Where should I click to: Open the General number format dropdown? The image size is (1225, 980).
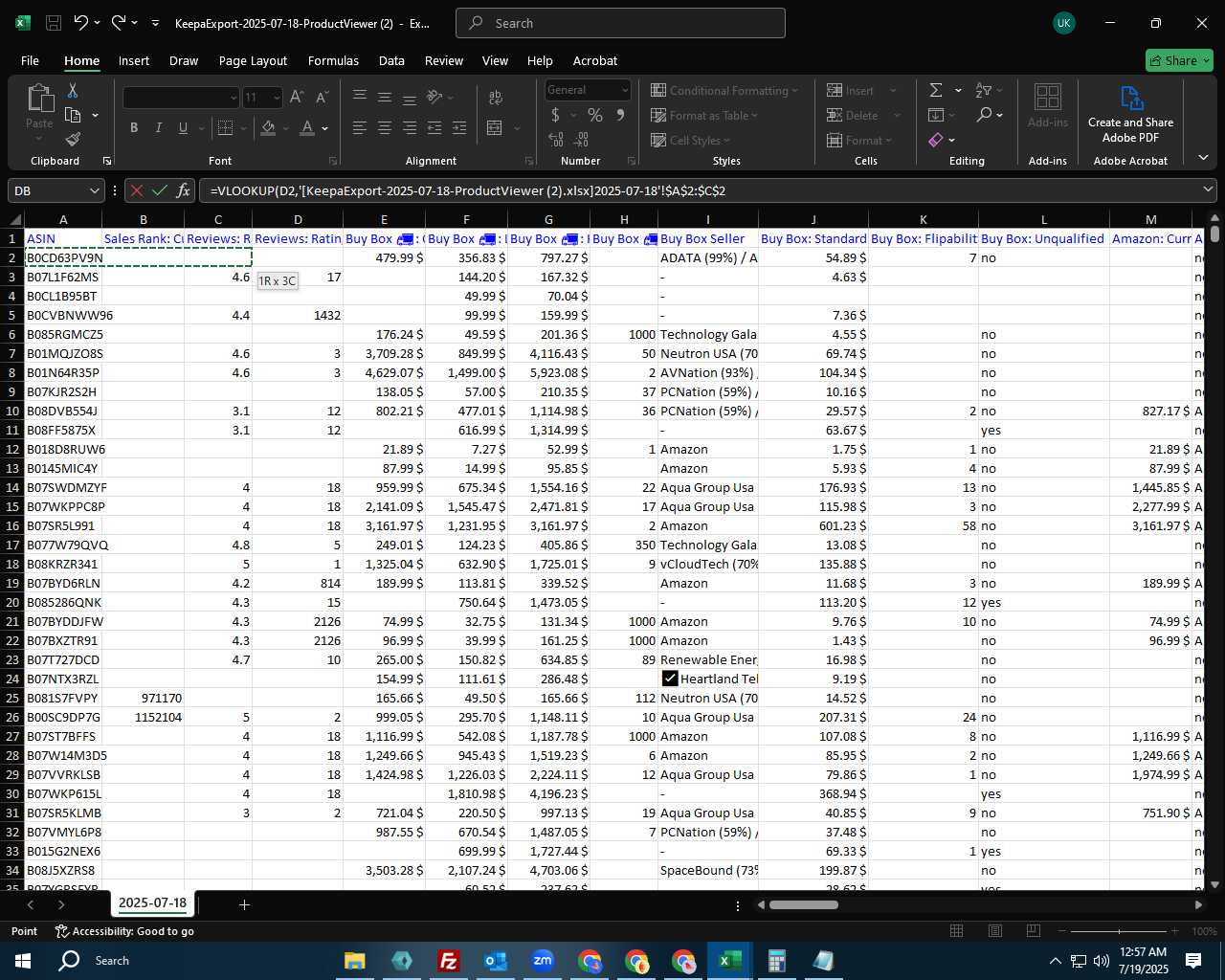click(624, 90)
